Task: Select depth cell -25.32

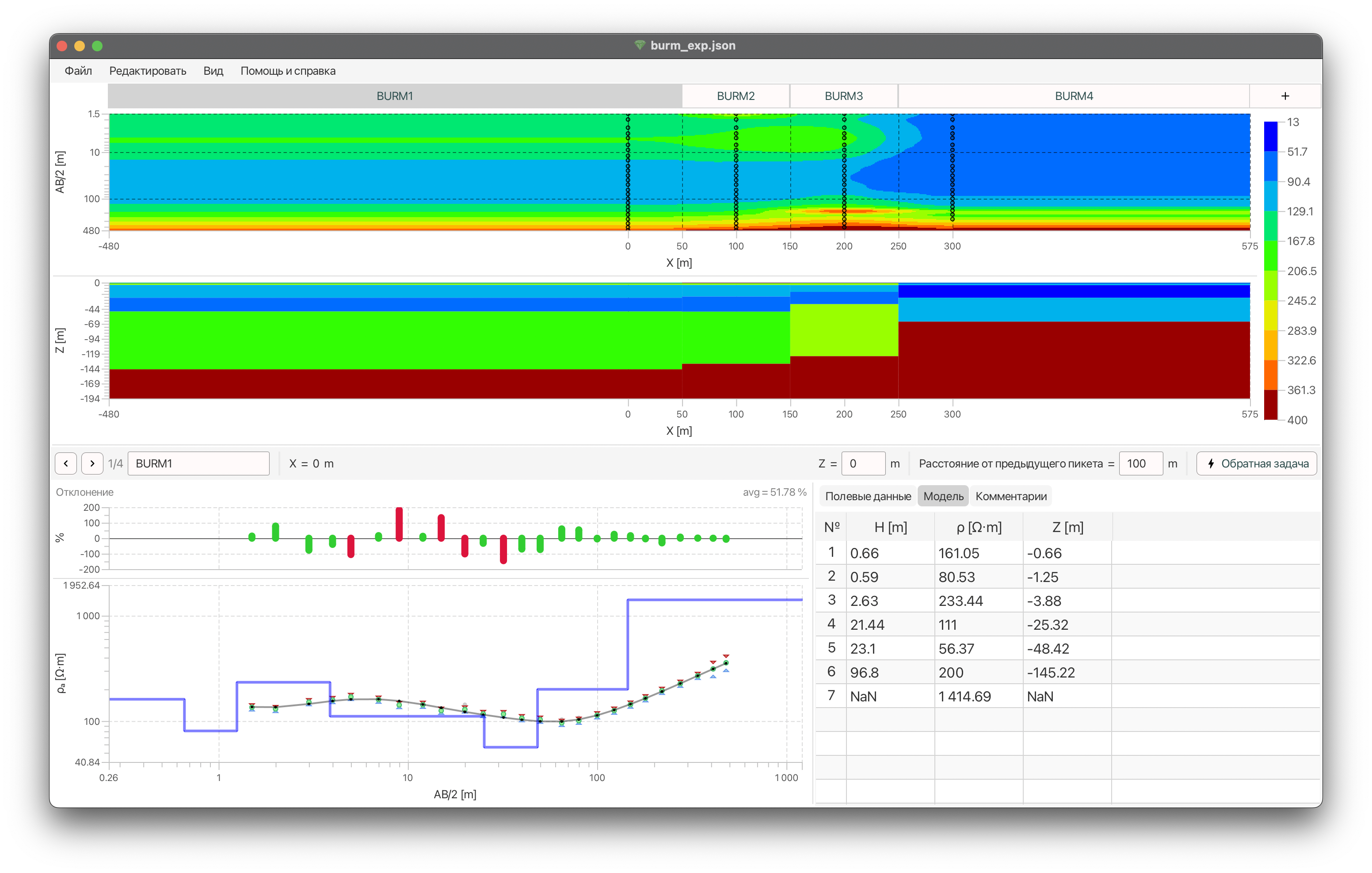Action: [1067, 625]
